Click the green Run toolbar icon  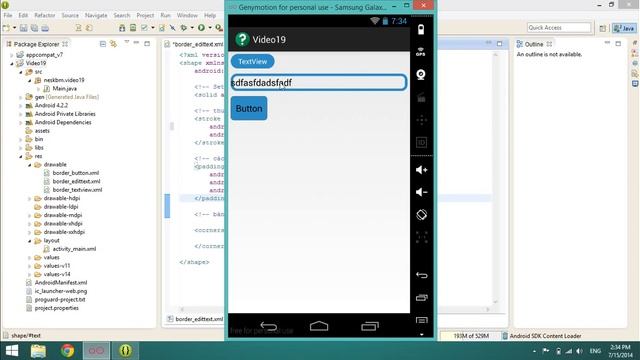point(201,28)
